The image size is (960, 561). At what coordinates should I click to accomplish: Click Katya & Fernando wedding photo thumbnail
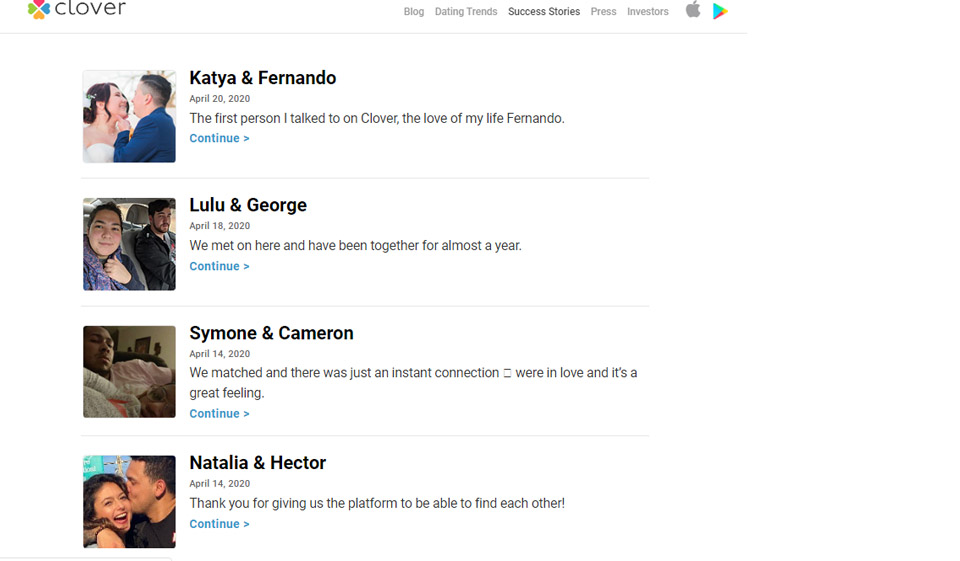(x=129, y=116)
